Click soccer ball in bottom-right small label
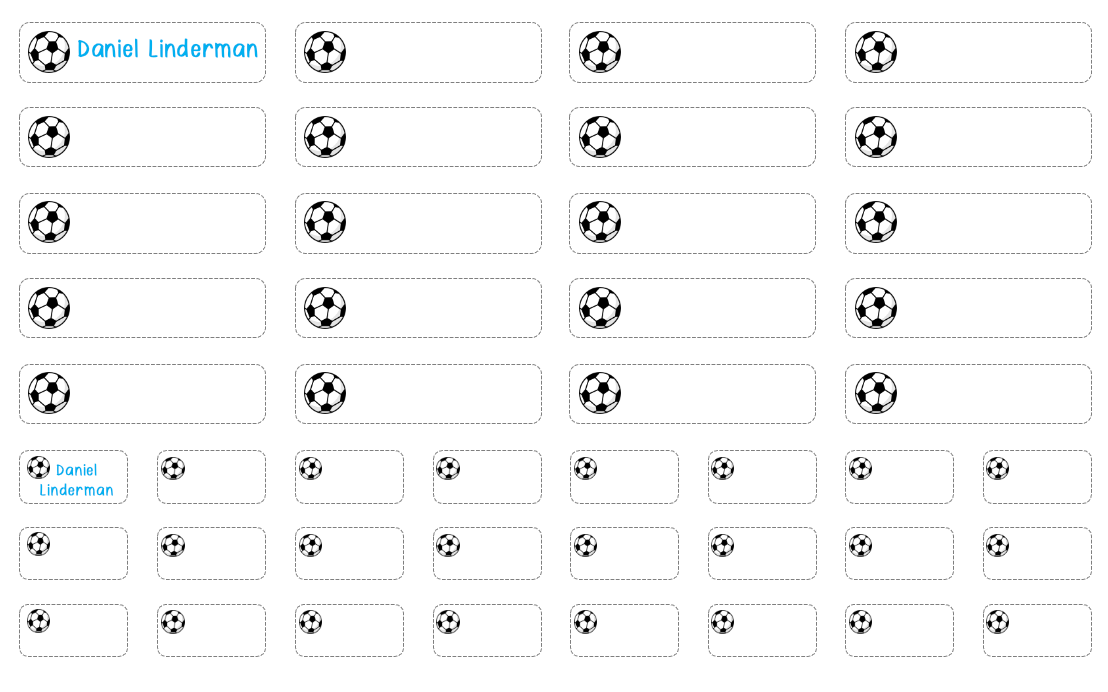 (x=997, y=622)
